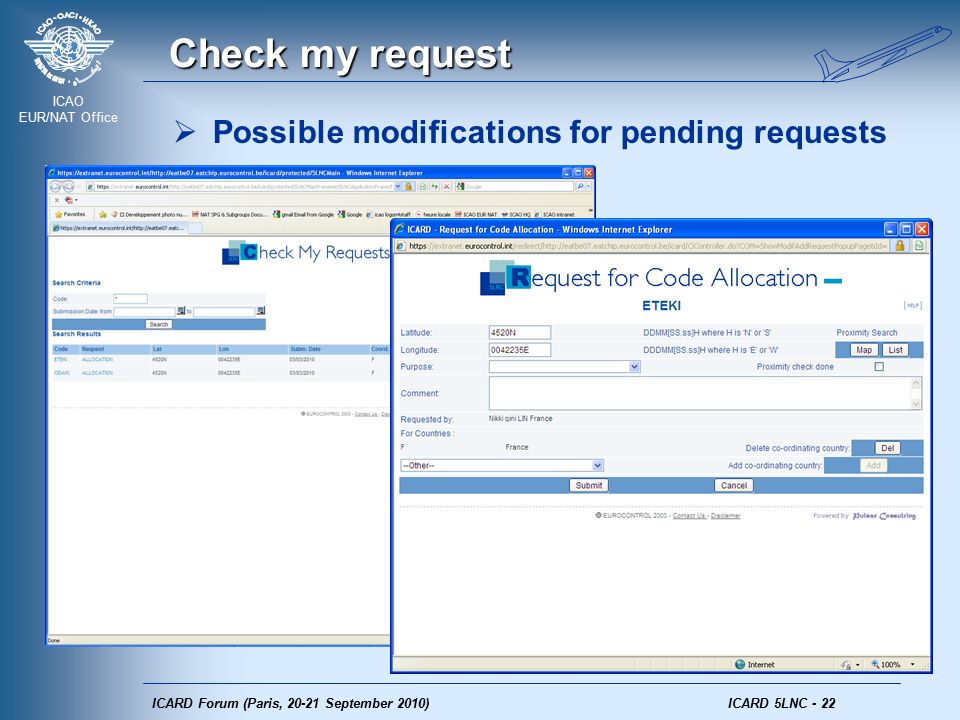This screenshot has width=960, height=720.
Task: Open the ICAO intranet bookmark
Action: click(555, 214)
